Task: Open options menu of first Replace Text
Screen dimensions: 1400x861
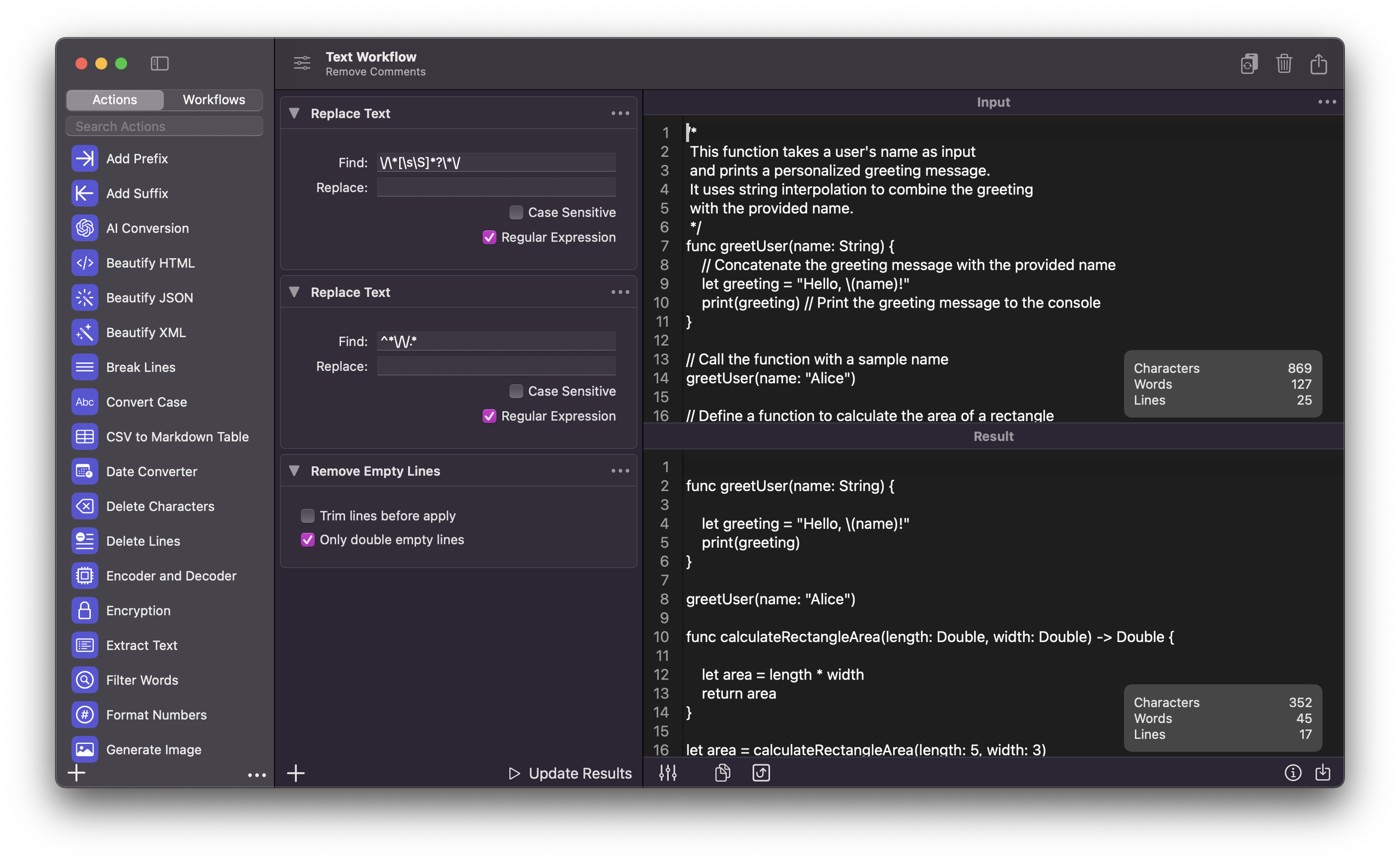Action: 620,113
